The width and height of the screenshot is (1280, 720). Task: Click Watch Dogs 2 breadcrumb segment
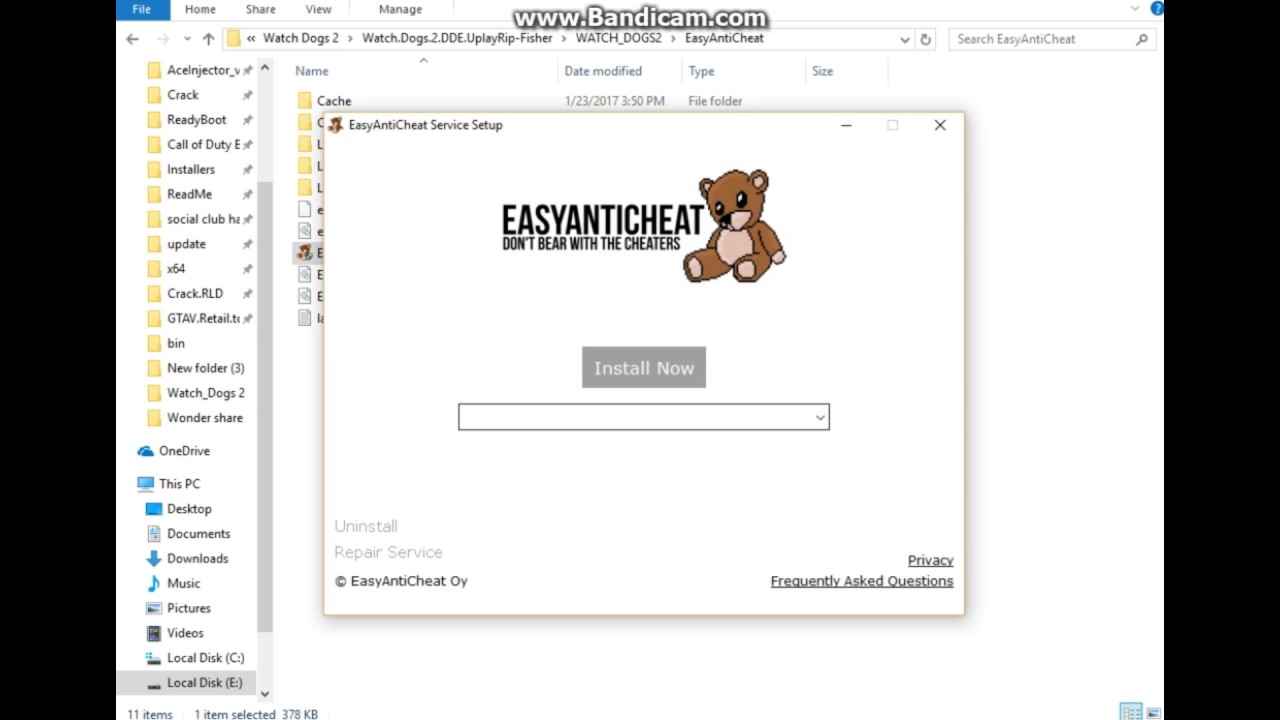(x=301, y=38)
